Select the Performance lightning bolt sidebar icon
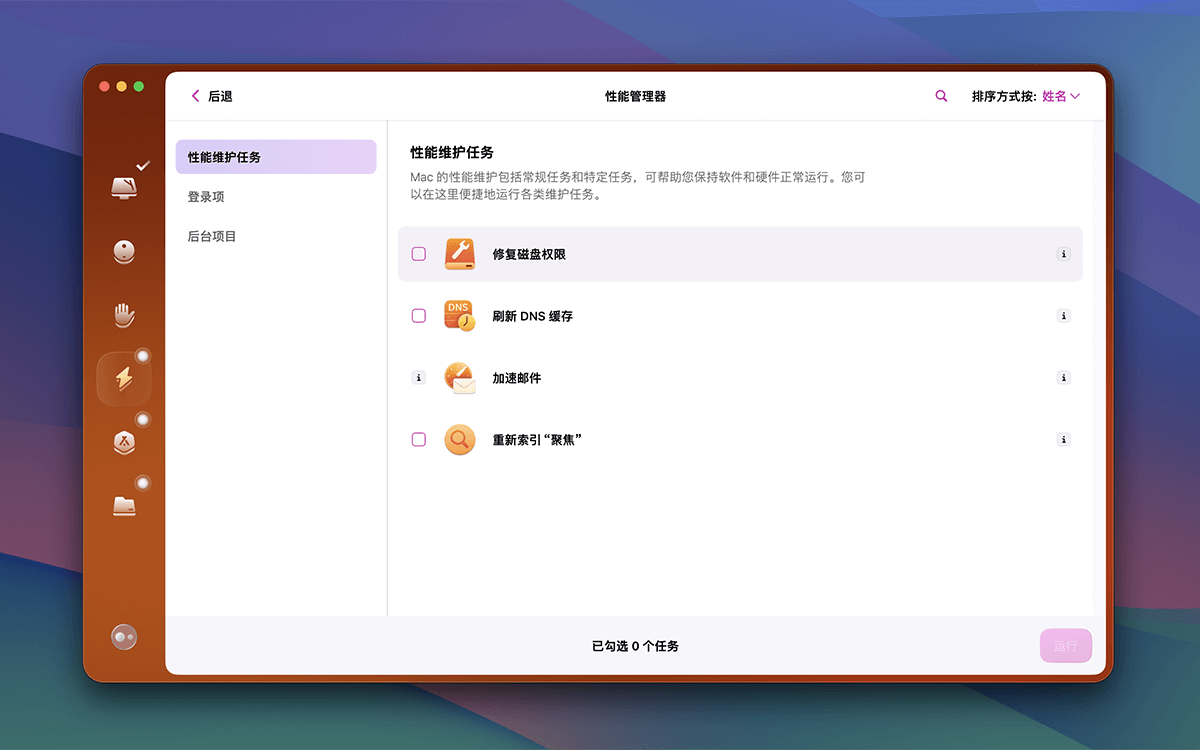1200x750 pixels. coord(124,379)
